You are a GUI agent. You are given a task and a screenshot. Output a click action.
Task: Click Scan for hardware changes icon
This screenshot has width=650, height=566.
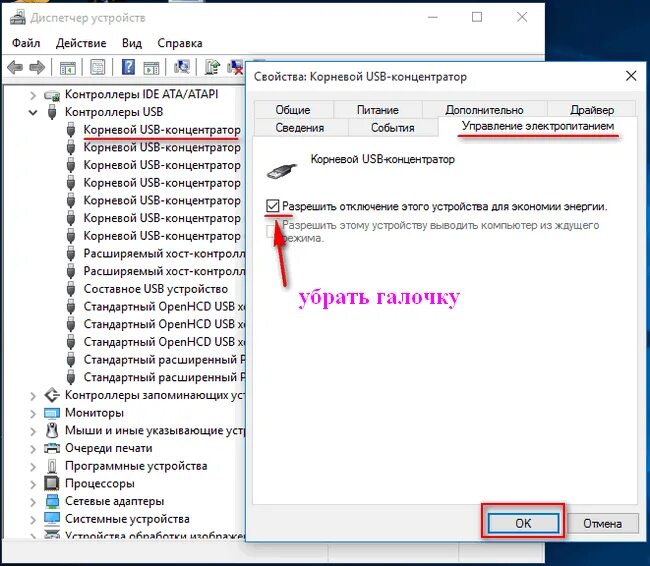coord(182,66)
